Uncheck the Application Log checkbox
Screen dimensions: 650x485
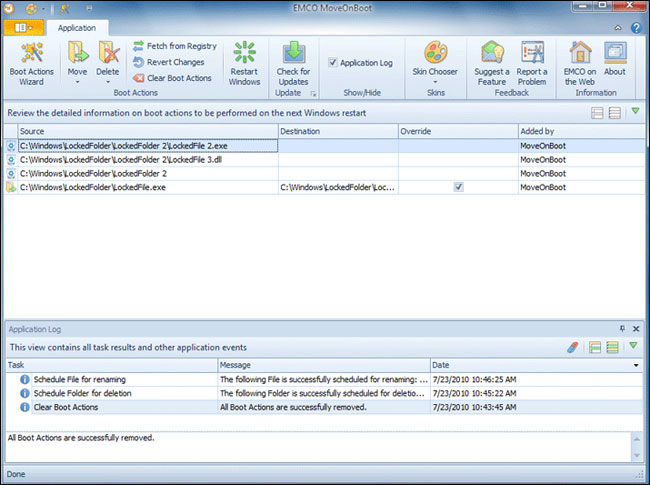[x=333, y=63]
